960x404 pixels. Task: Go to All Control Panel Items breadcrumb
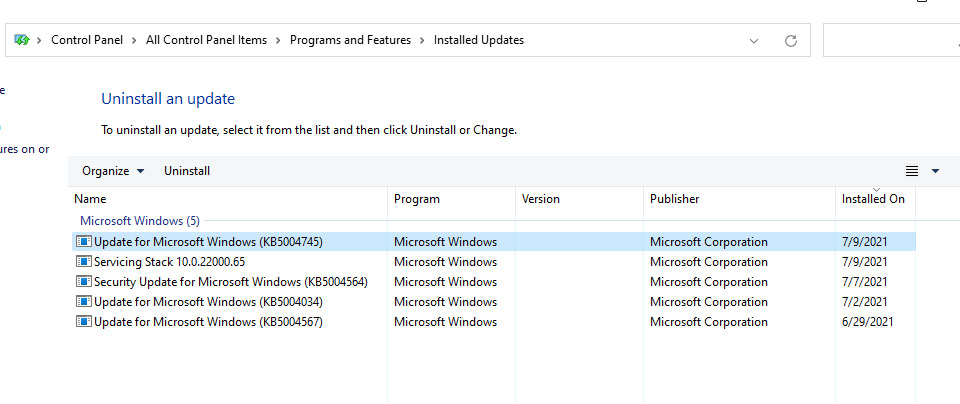[206, 40]
